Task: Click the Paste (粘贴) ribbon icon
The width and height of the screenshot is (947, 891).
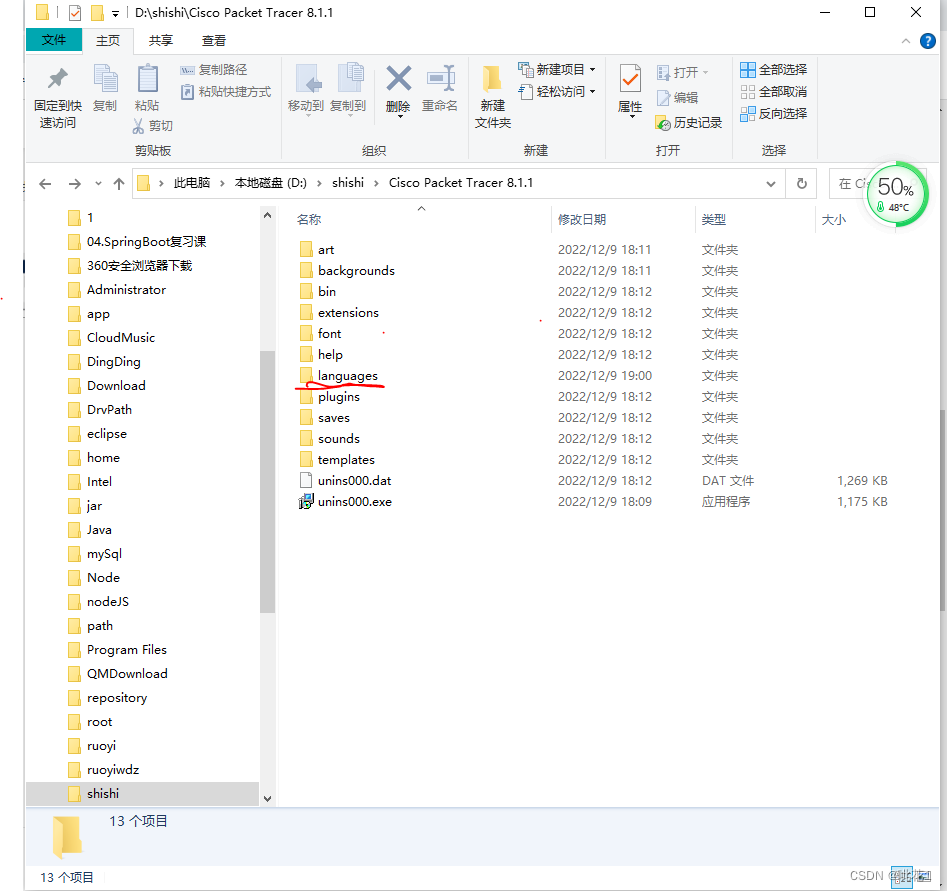Action: 147,79
